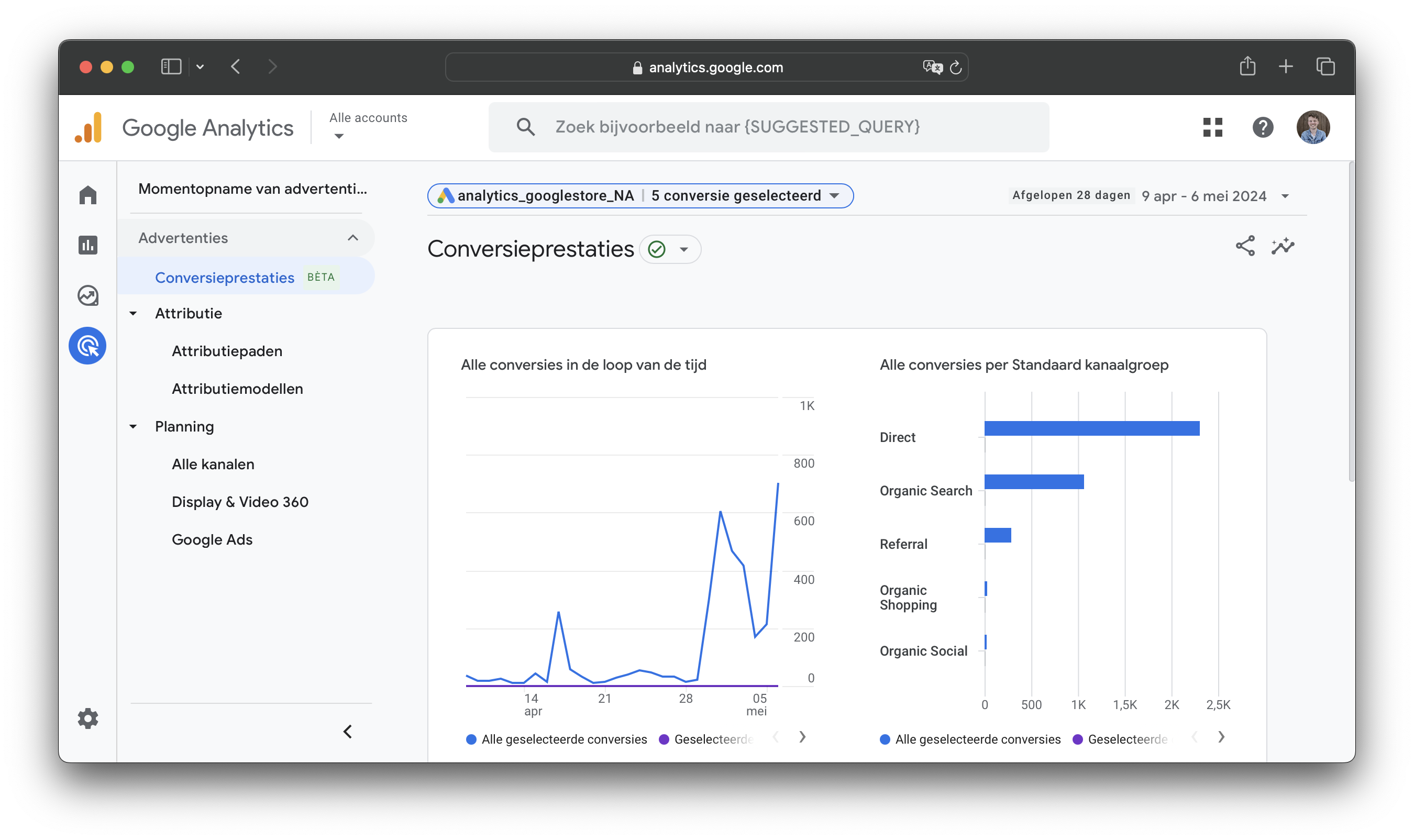Viewport: 1414px width, 840px height.
Task: Open Admin settings gear icon
Action: coord(88,719)
